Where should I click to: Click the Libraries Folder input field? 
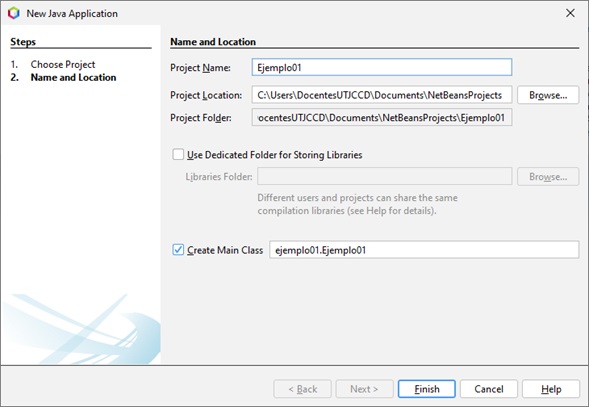[385, 176]
